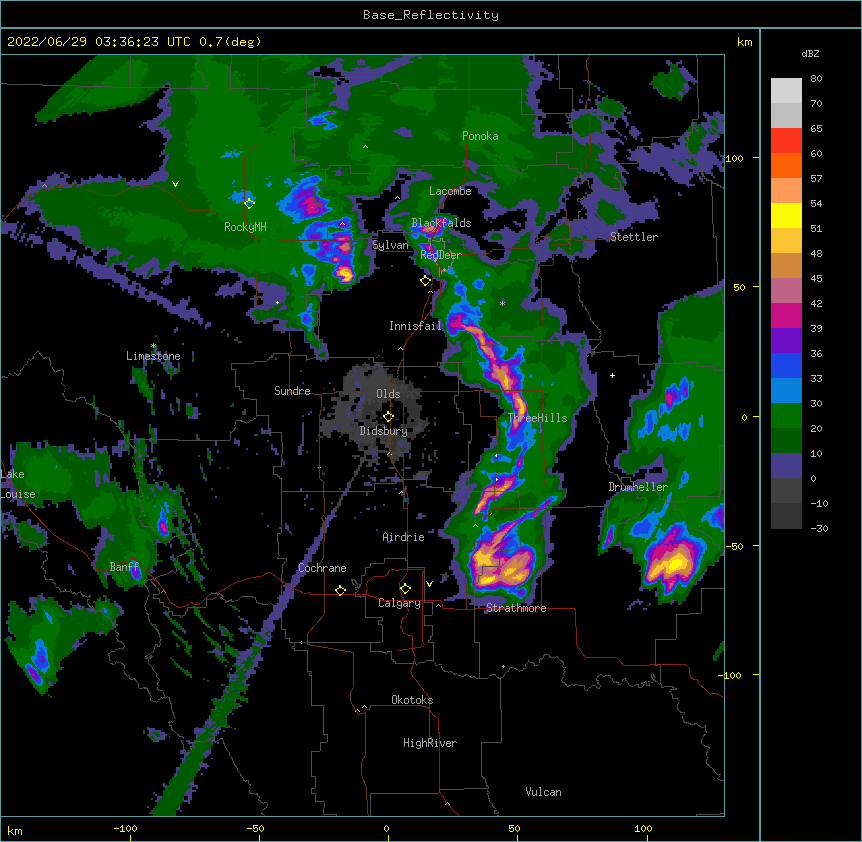Click the Blackfalds label
Image resolution: width=862 pixels, height=842 pixels.
(x=441, y=223)
